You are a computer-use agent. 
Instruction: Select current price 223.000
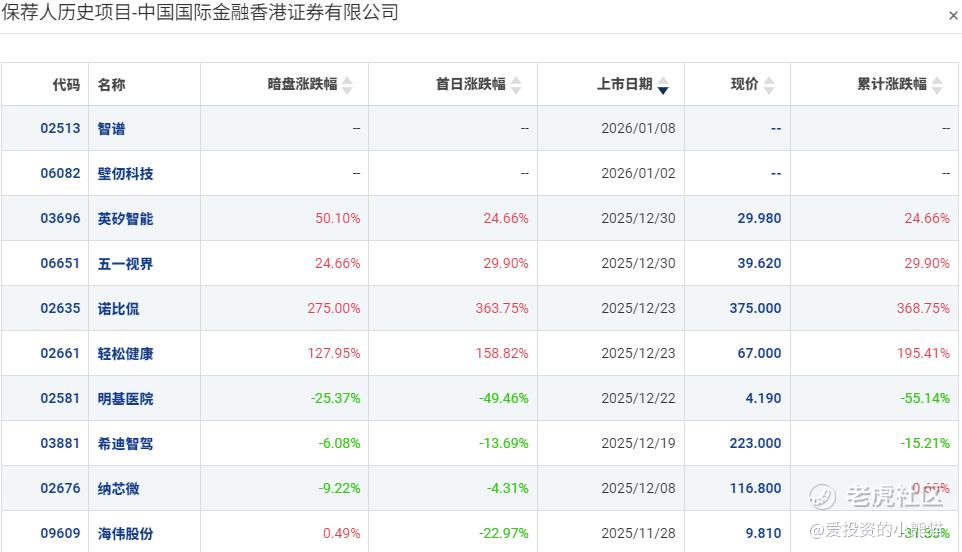click(x=755, y=443)
